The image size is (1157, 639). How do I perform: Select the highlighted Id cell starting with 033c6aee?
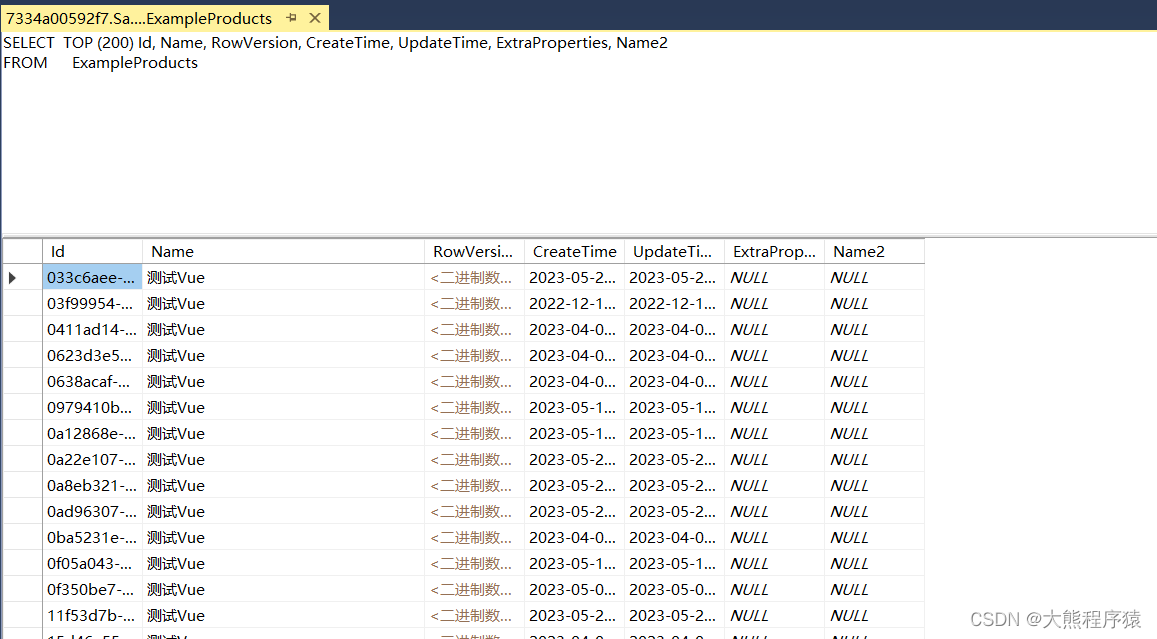tap(92, 277)
